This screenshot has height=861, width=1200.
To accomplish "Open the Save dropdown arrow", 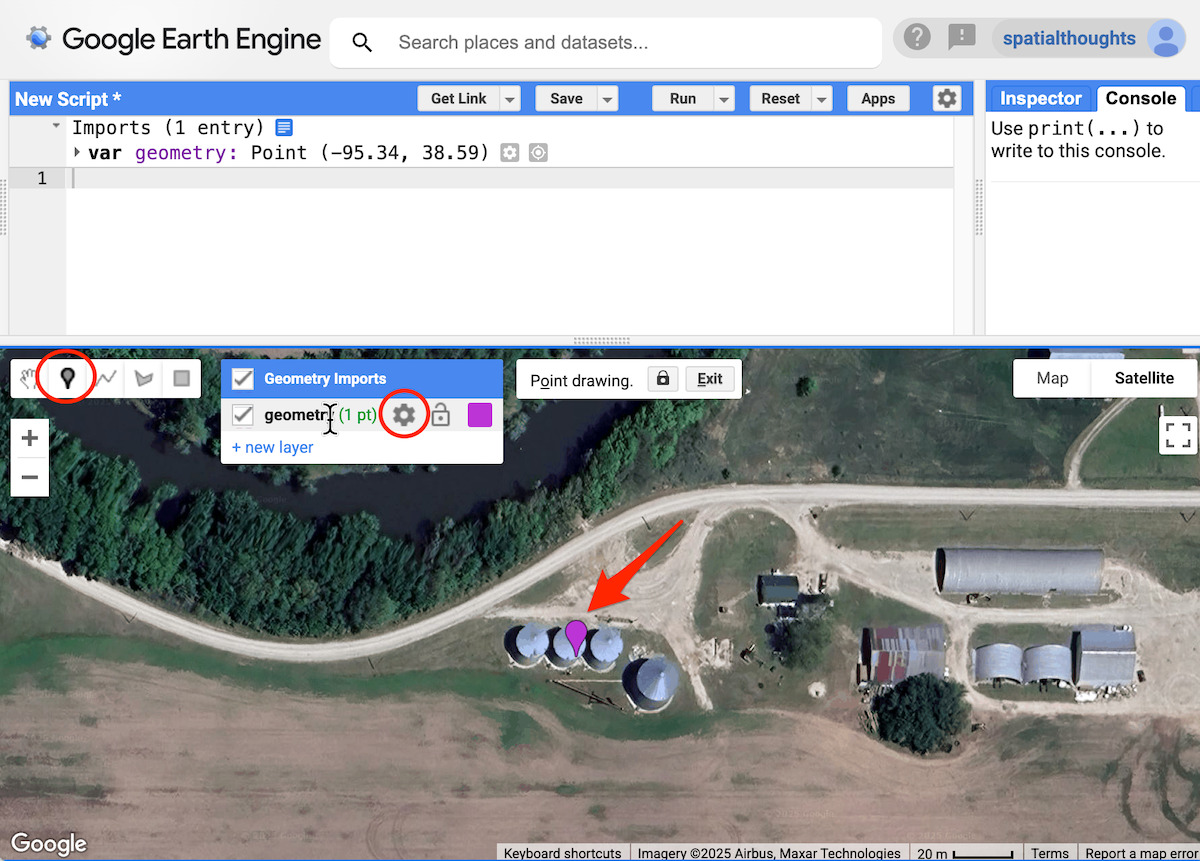I will click(607, 99).
